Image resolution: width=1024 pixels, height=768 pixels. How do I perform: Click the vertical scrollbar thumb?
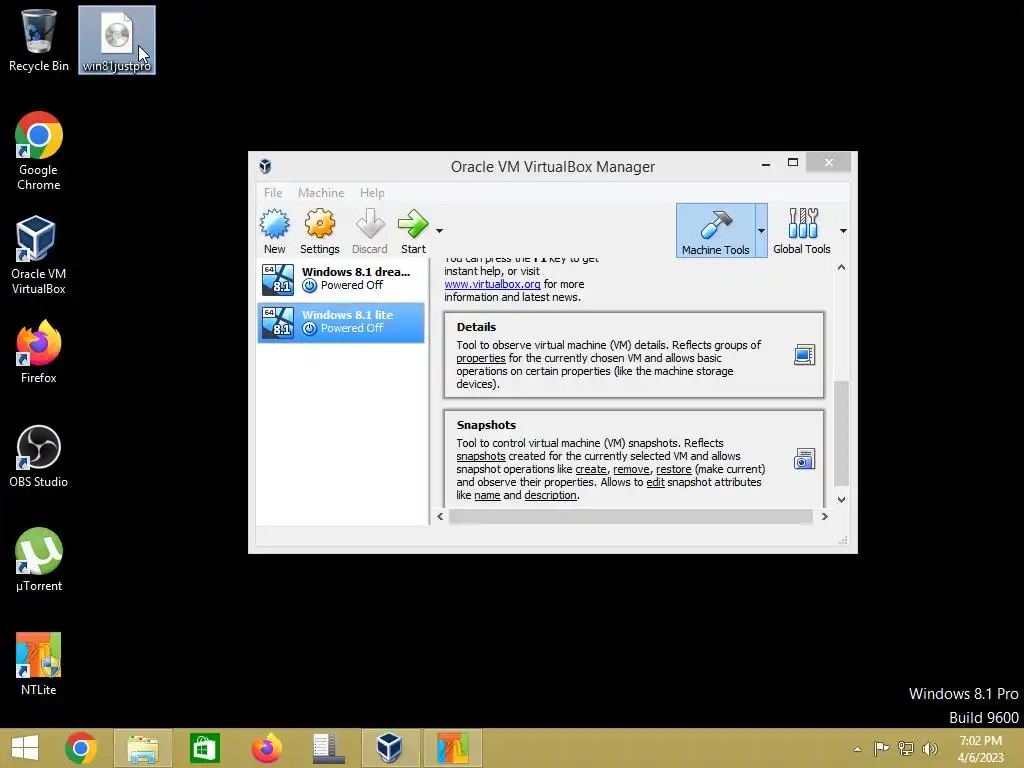click(x=841, y=434)
